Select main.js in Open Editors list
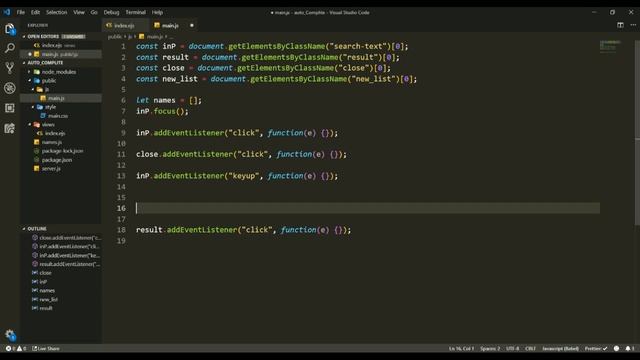 tap(61, 54)
